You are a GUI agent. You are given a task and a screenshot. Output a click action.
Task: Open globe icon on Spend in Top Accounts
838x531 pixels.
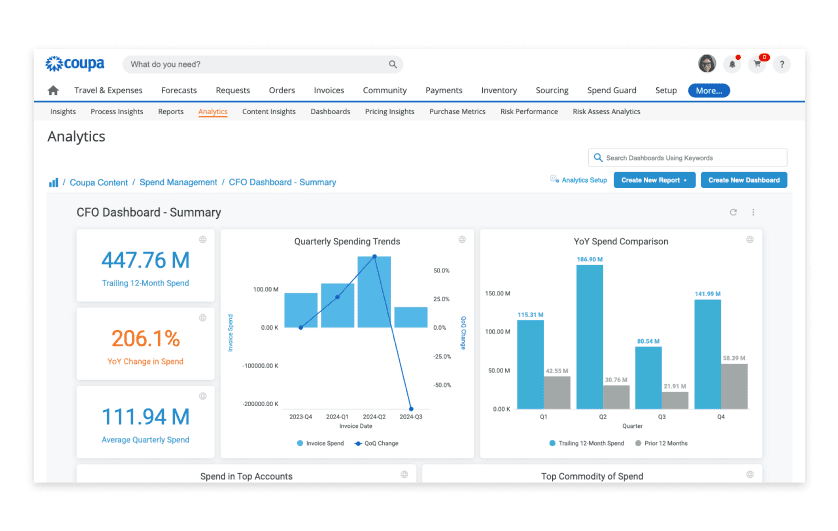405,474
